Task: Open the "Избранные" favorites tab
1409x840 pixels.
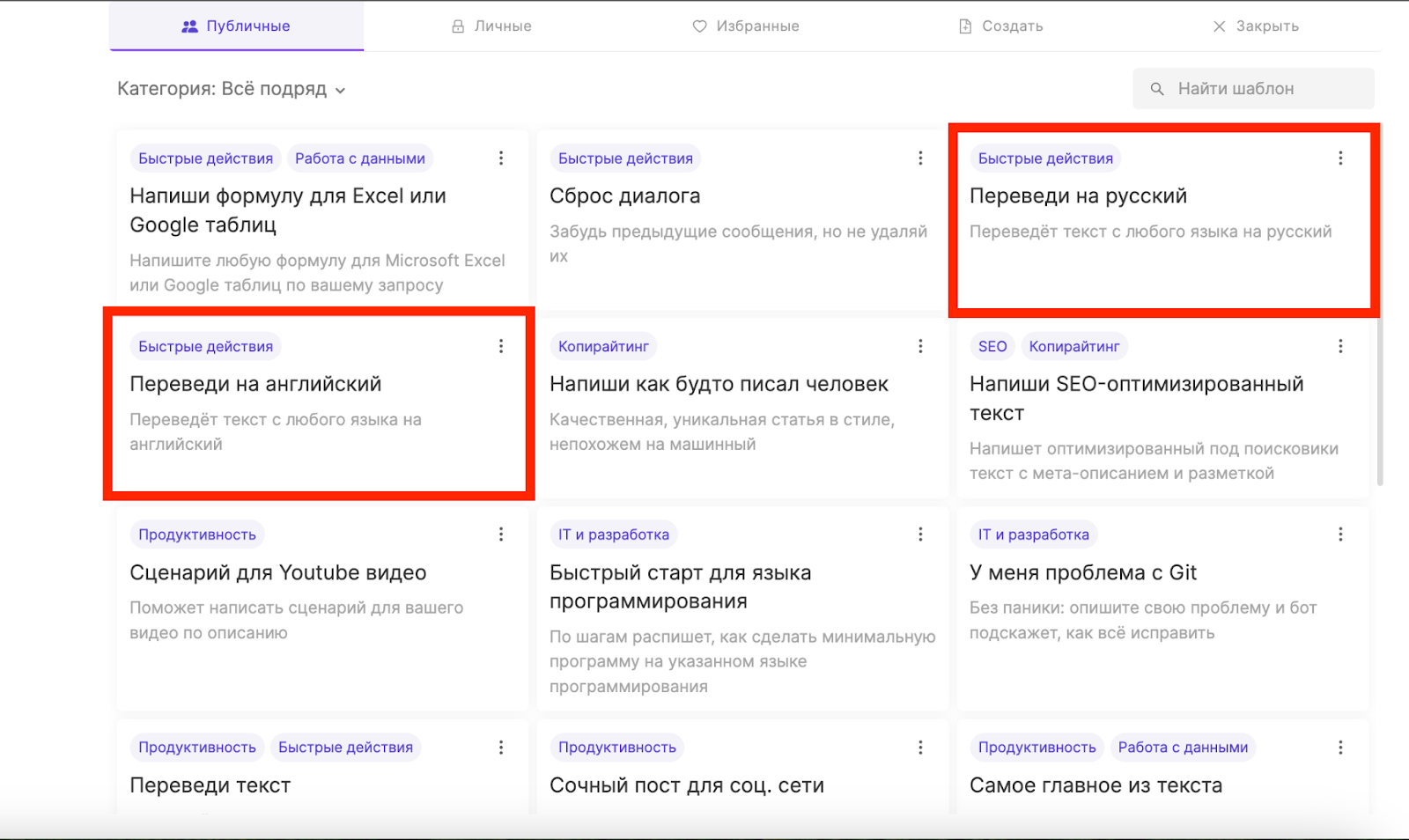Action: click(x=746, y=26)
